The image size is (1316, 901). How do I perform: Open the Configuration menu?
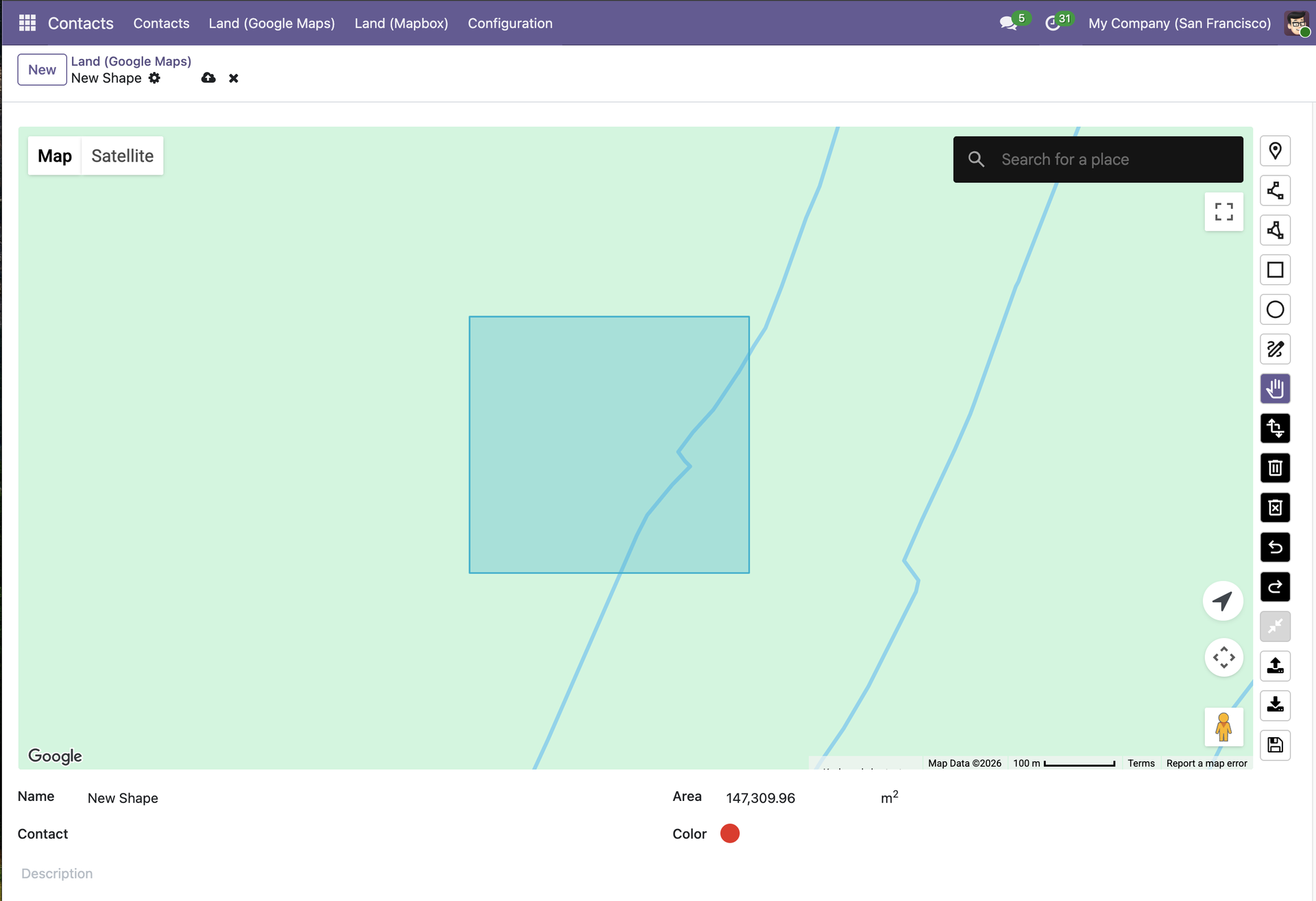click(510, 23)
